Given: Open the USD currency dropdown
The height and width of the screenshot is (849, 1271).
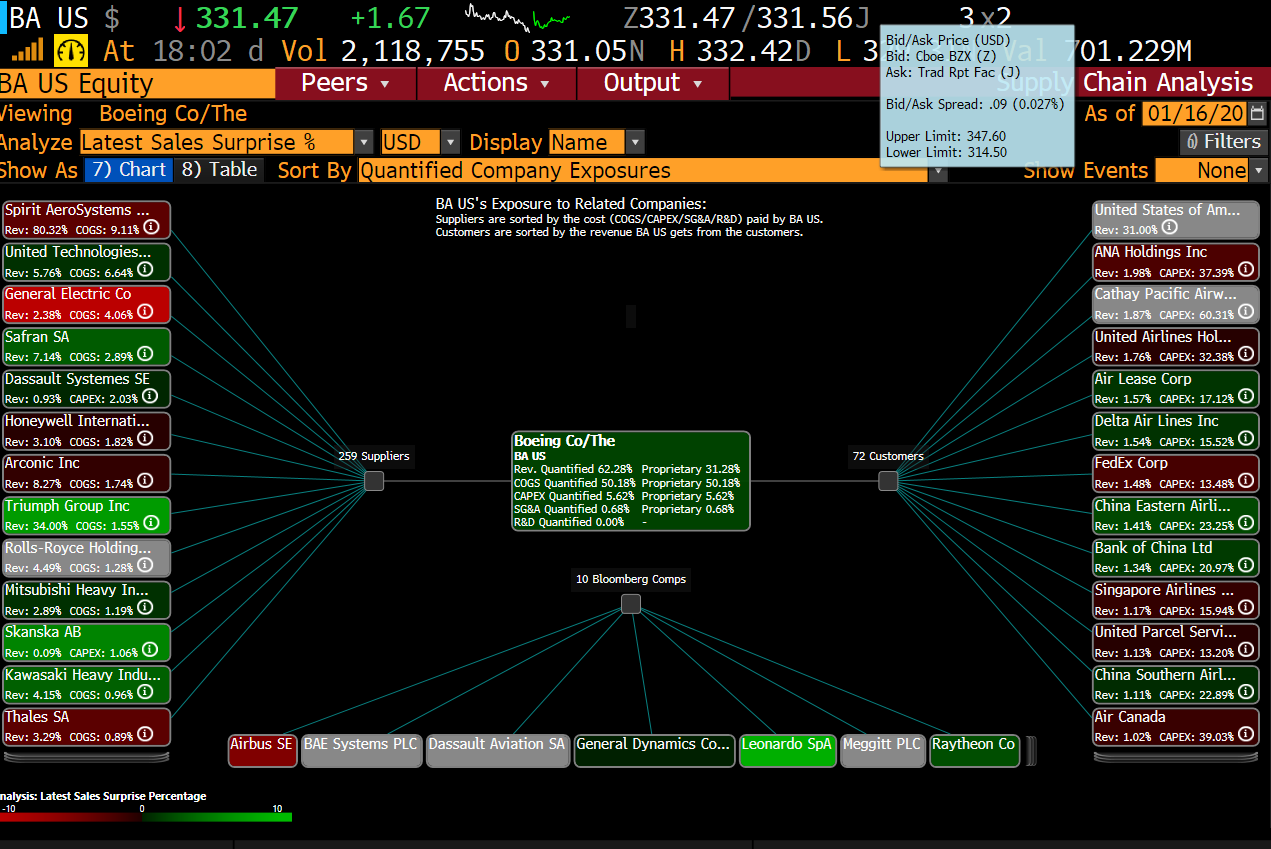Looking at the screenshot, I should point(450,143).
